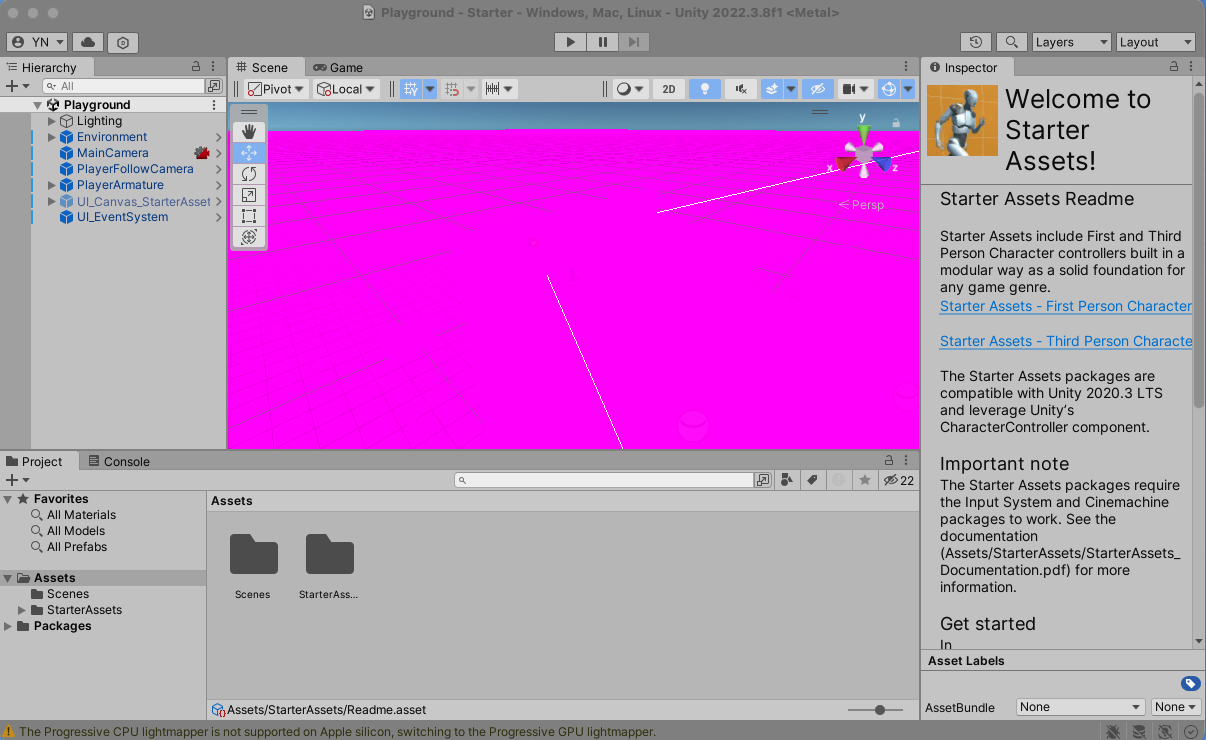Select the Rotate tool in Scene toolbar
The width and height of the screenshot is (1206, 740).
tap(249, 174)
